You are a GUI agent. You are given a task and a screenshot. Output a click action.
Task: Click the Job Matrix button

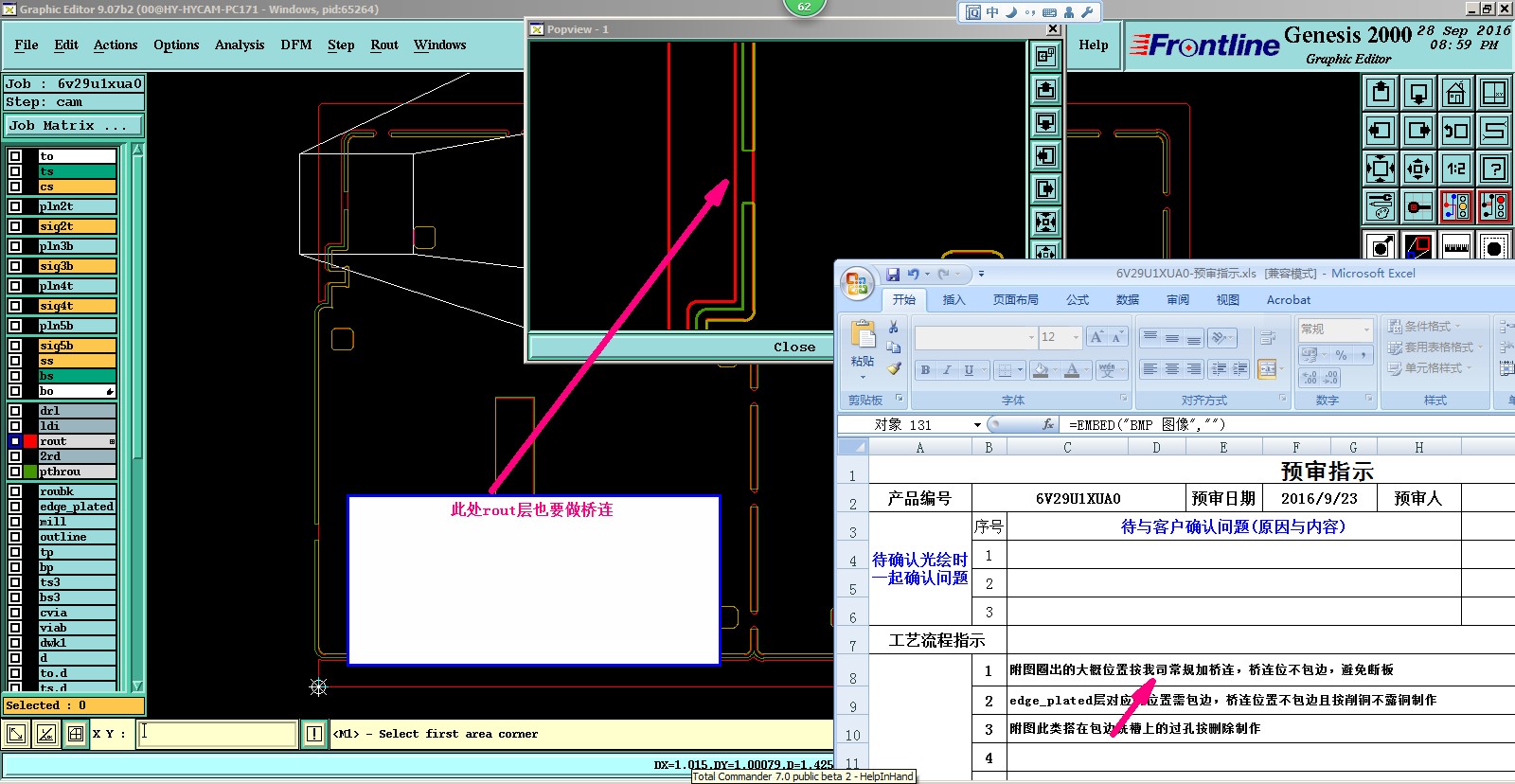point(72,125)
